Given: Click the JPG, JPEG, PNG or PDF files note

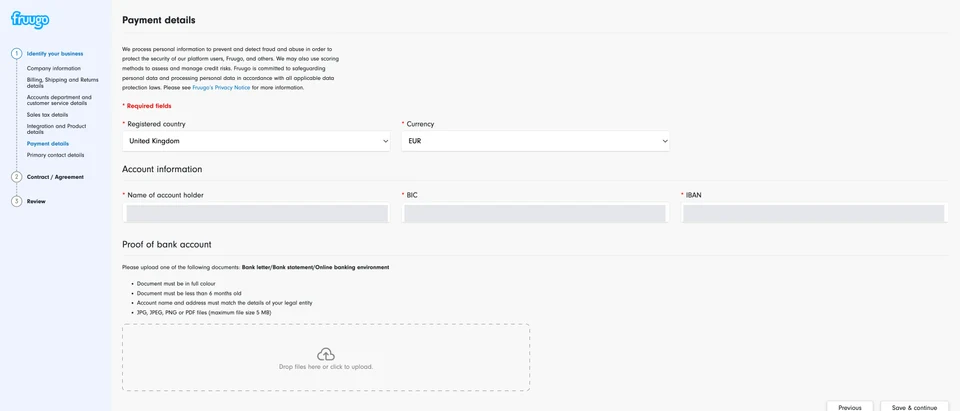Looking at the screenshot, I should 204,312.
